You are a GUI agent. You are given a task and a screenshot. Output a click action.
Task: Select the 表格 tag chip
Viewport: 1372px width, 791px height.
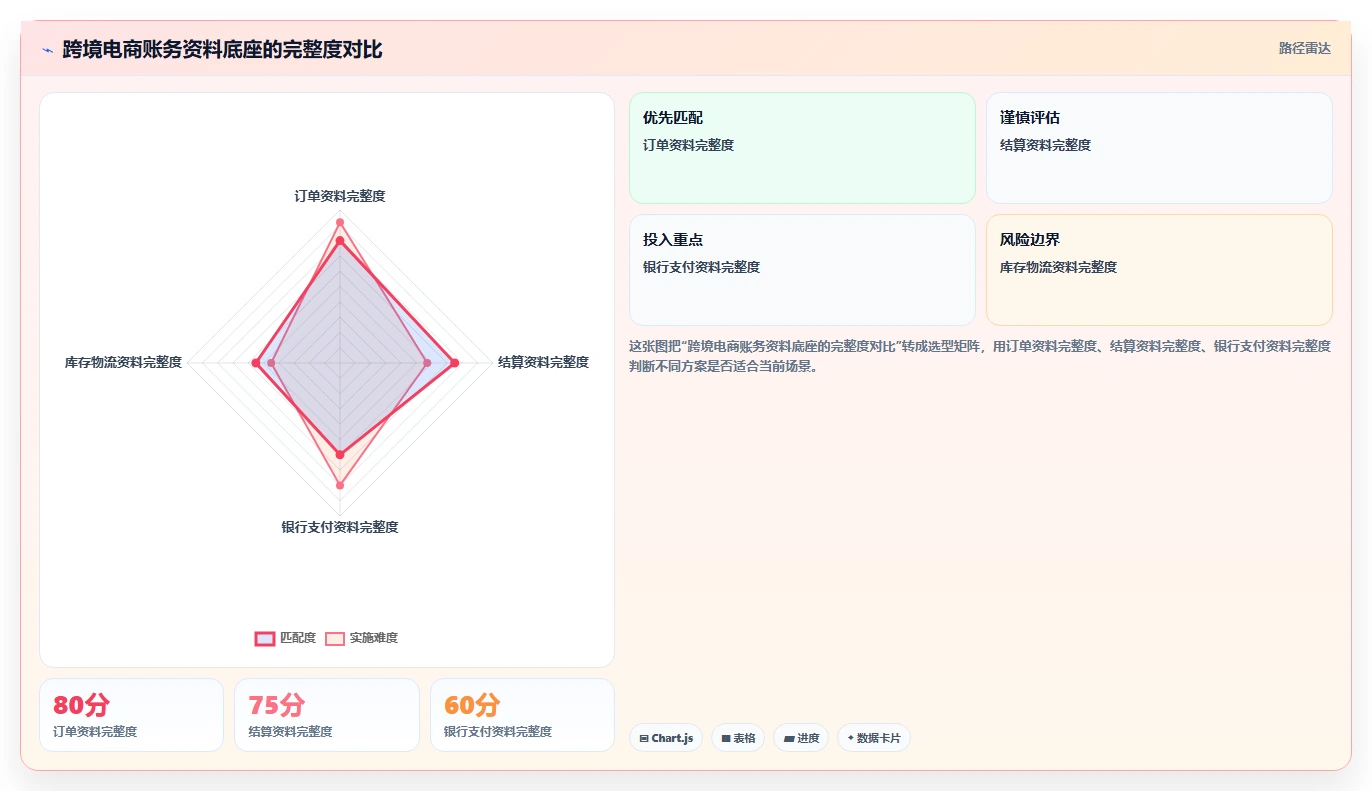738,738
